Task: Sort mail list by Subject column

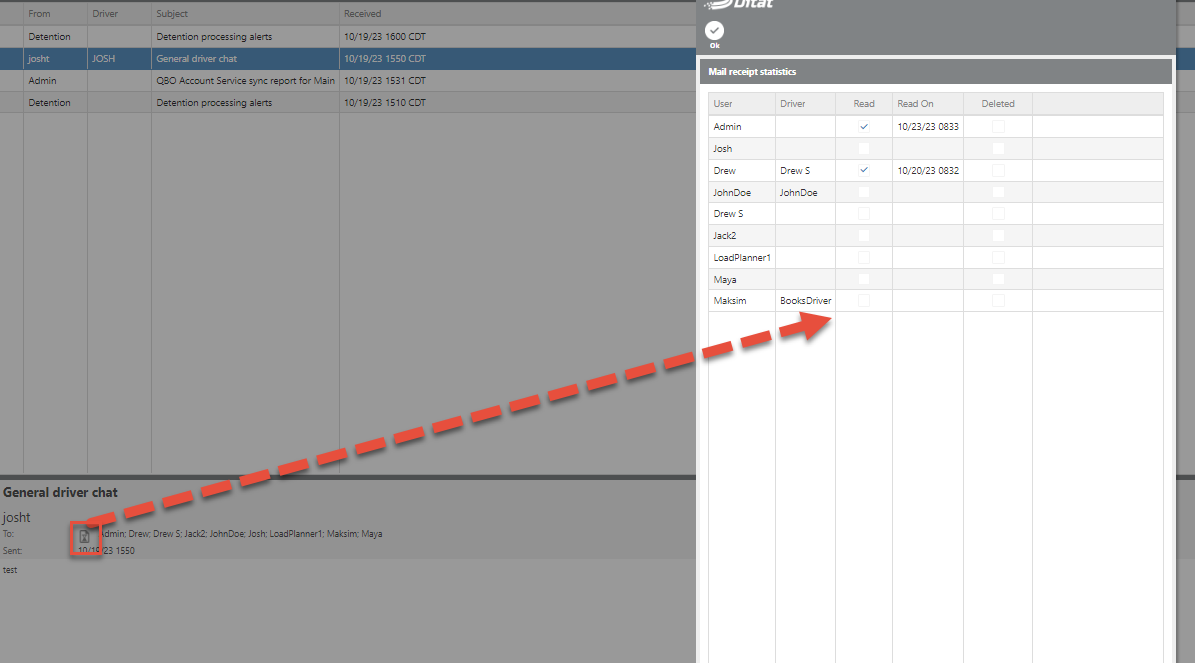Action: 172,14
